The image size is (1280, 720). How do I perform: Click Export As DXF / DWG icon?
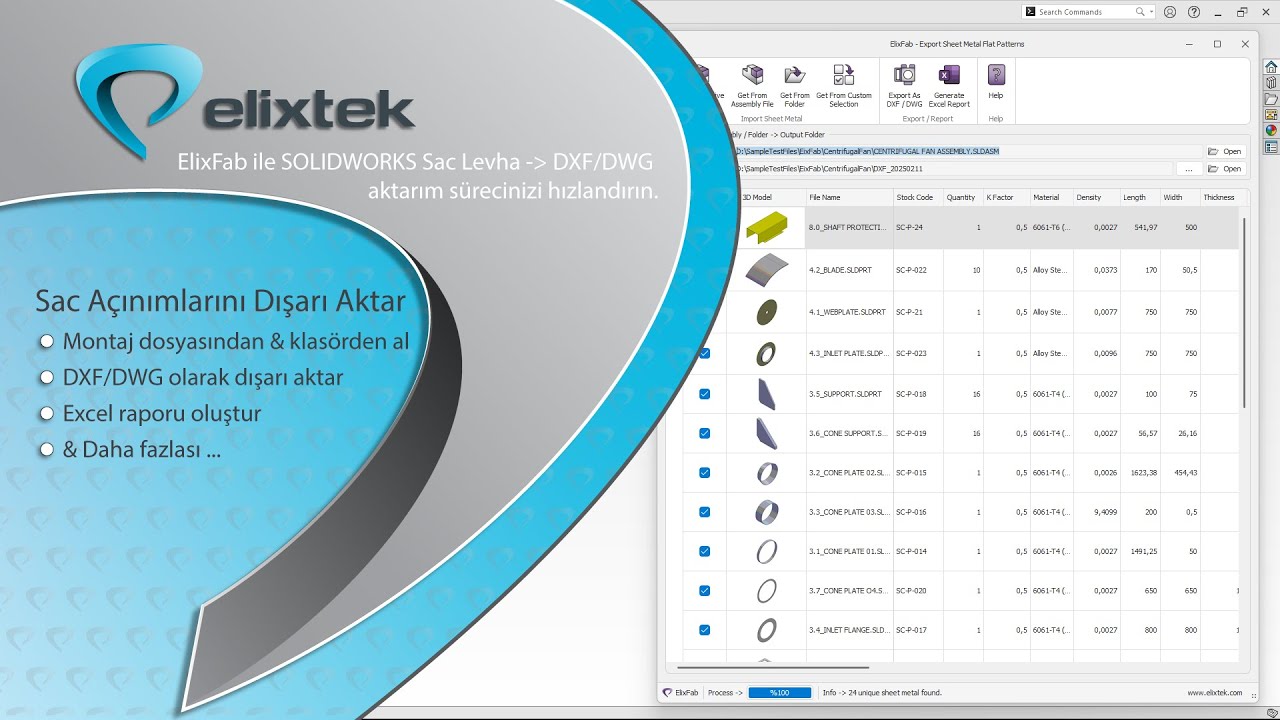tap(904, 75)
